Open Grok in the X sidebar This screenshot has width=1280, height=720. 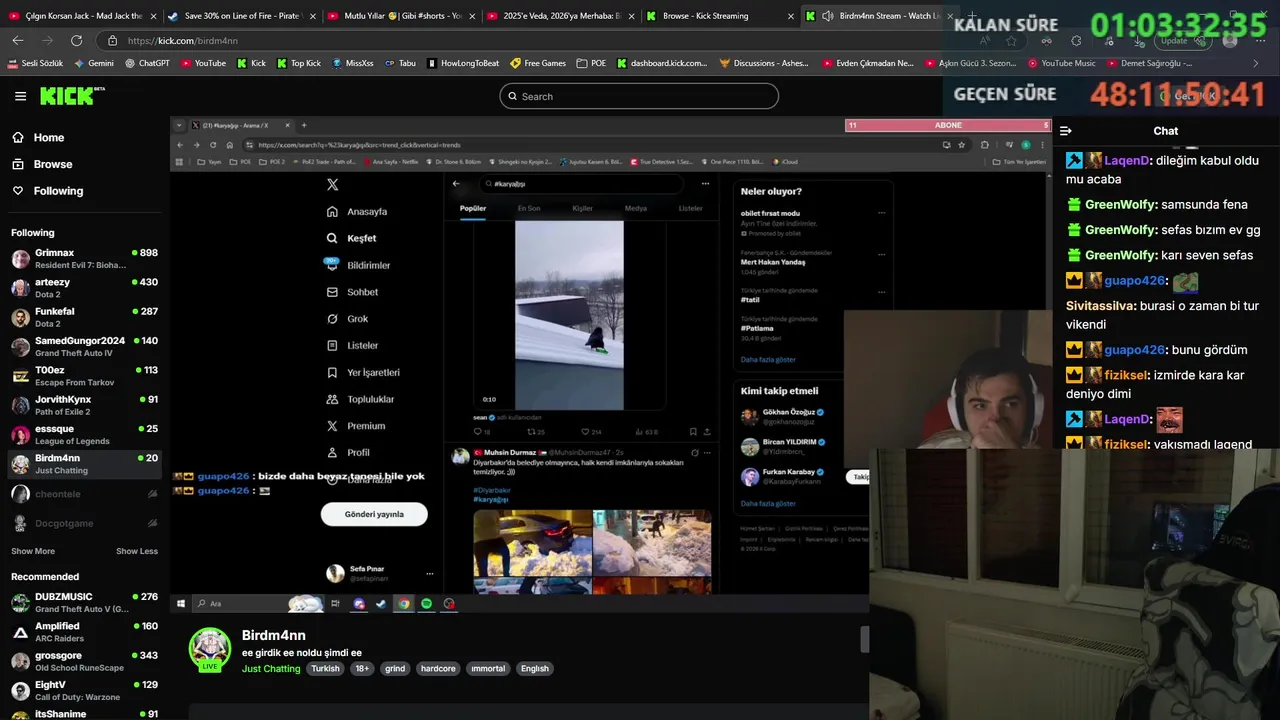pos(347,319)
